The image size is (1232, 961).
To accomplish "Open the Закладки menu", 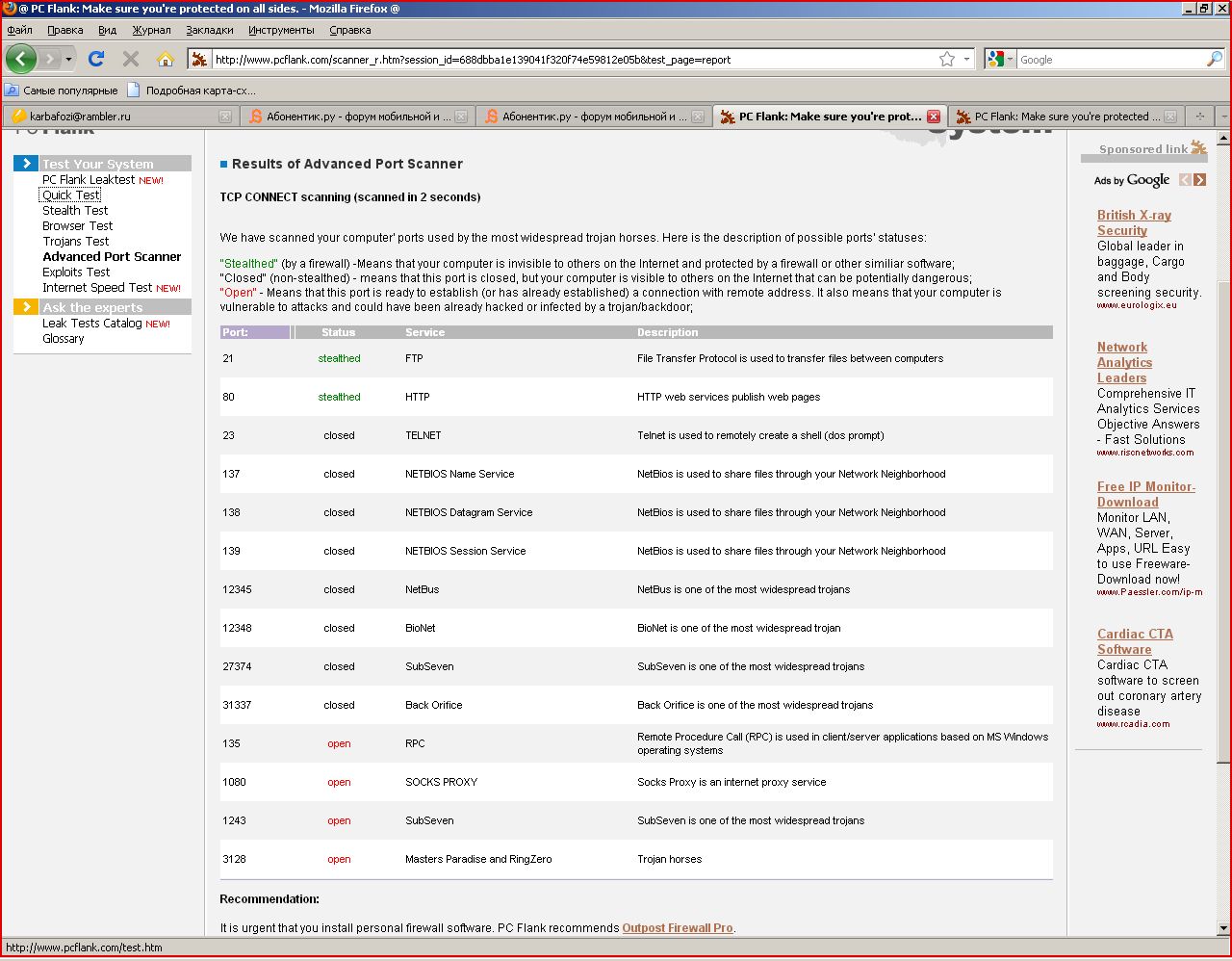I will pyautogui.click(x=210, y=30).
